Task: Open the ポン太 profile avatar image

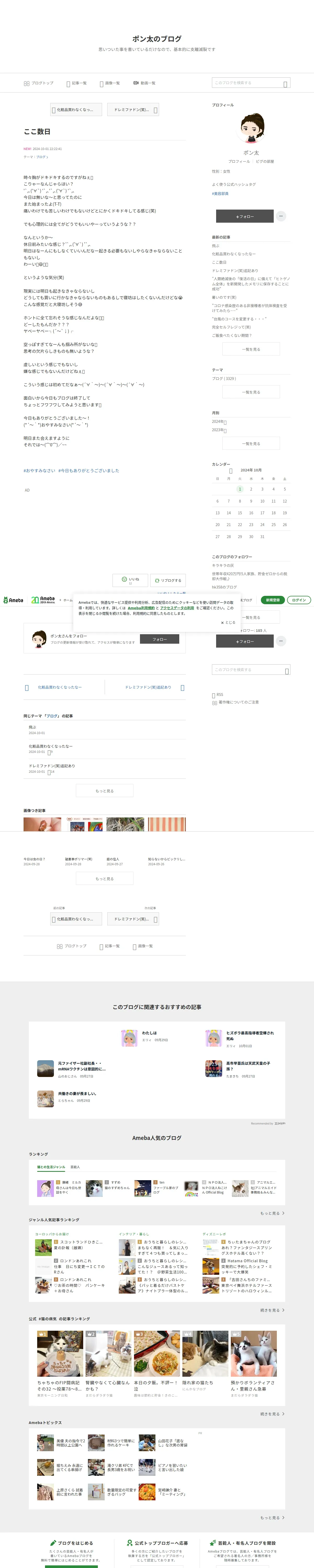Action: 251,128
